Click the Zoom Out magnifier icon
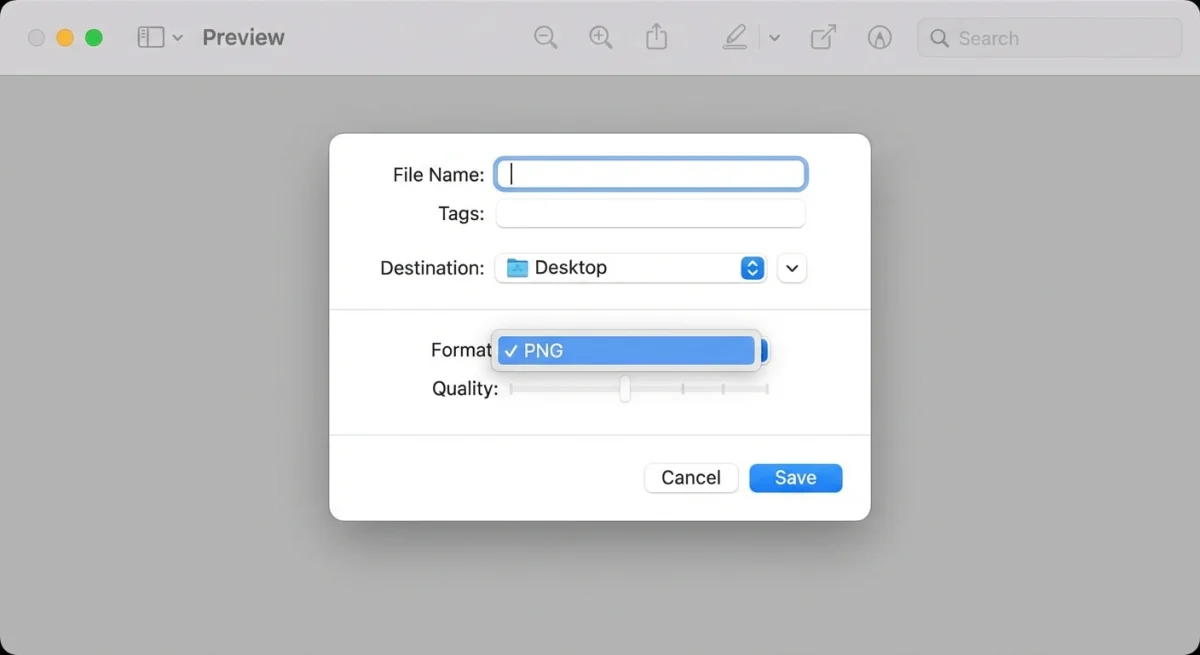The width and height of the screenshot is (1200, 655). click(545, 38)
